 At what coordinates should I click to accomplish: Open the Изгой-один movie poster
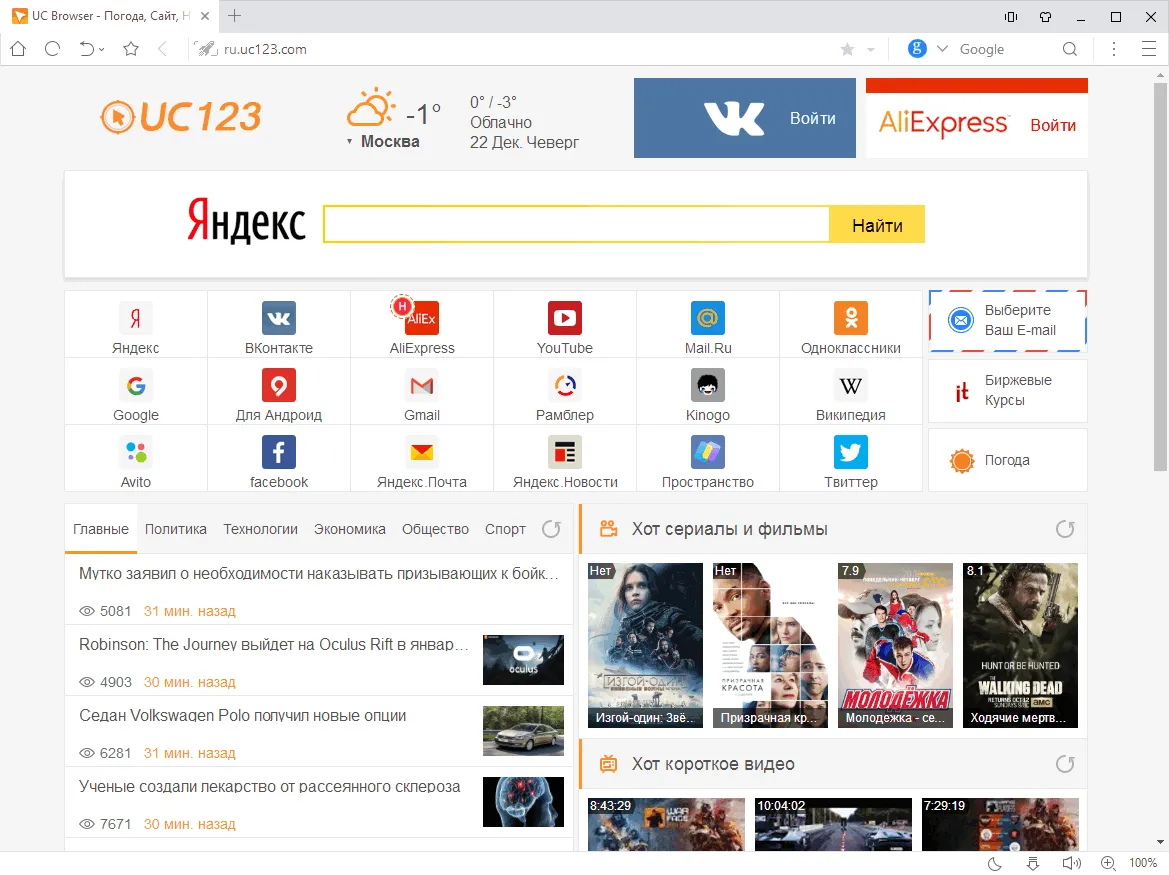pyautogui.click(x=646, y=645)
